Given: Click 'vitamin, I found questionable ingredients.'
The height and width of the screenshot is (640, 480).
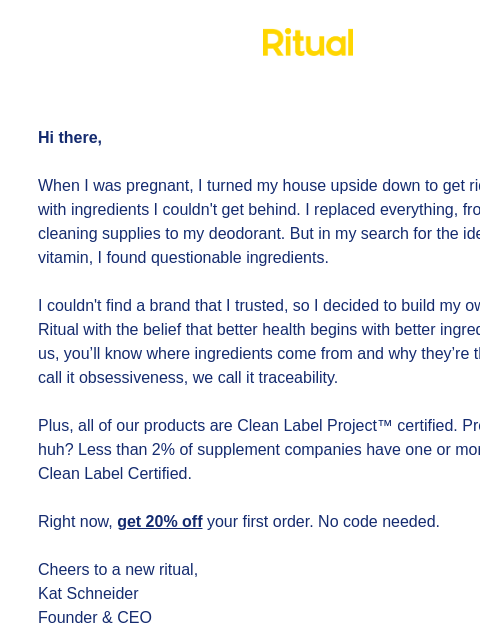Looking at the screenshot, I should 183,258.
